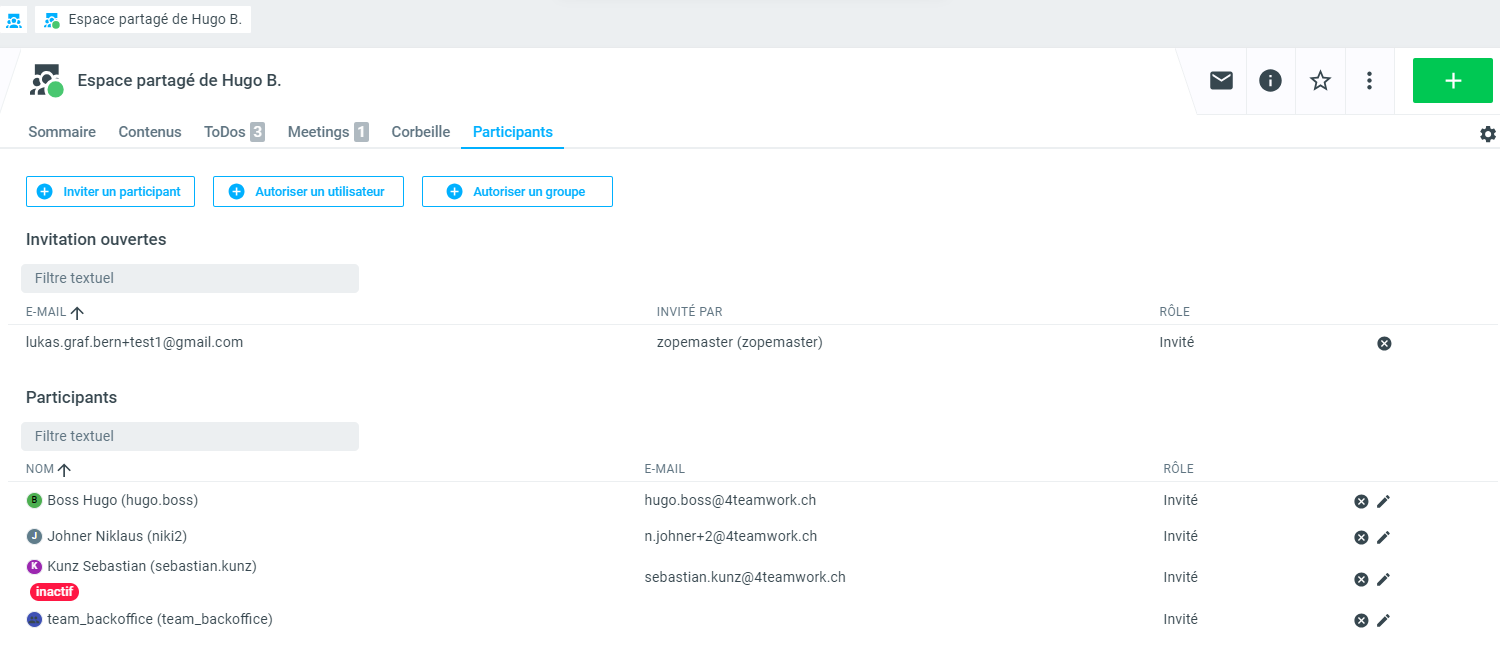This screenshot has height=661, width=1500.
Task: Remove the lukas.graf.bern invitation
Action: 1384,343
